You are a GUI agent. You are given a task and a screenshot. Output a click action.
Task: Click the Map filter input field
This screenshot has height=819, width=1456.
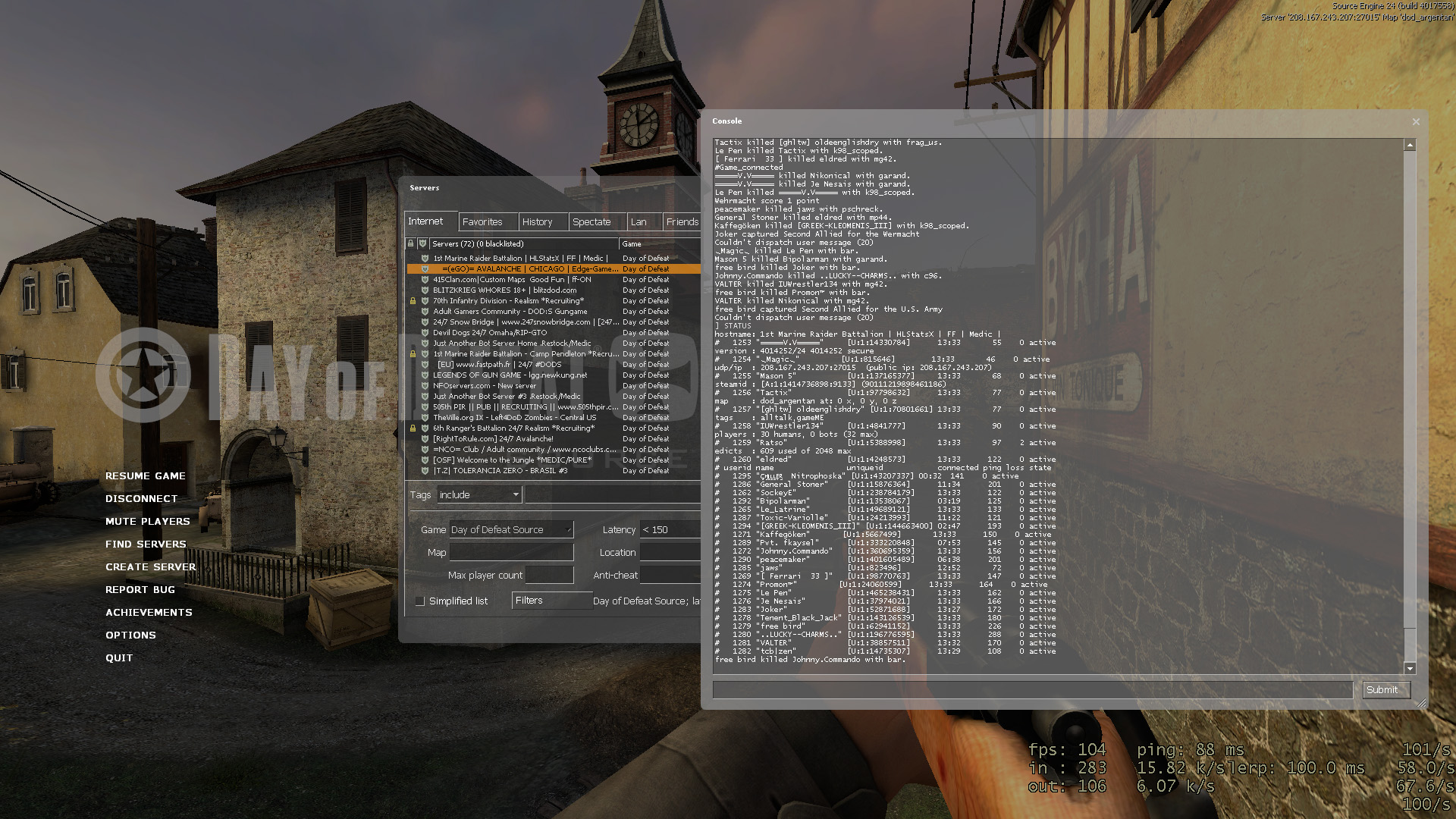pos(511,553)
